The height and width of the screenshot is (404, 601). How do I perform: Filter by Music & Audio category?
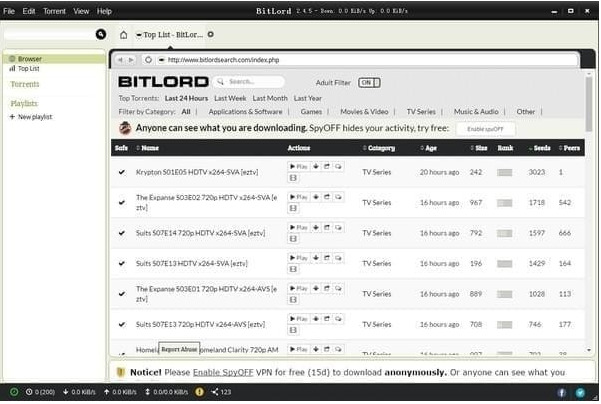coord(476,112)
